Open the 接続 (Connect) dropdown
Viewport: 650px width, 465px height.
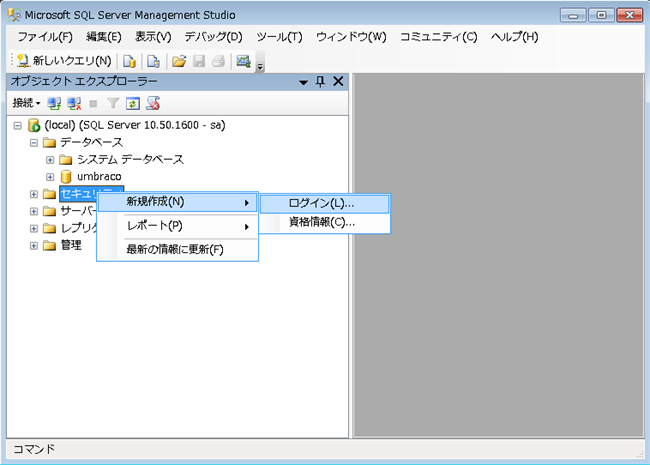26,103
